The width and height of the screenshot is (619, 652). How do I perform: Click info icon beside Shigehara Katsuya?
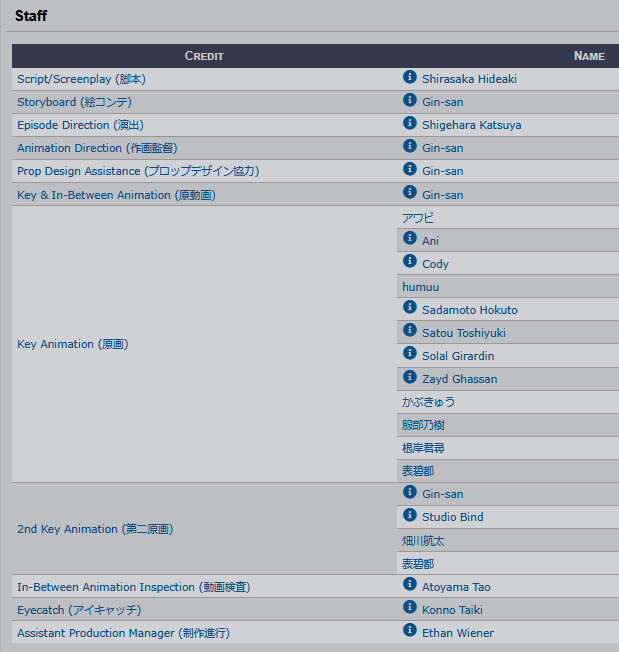coord(409,123)
